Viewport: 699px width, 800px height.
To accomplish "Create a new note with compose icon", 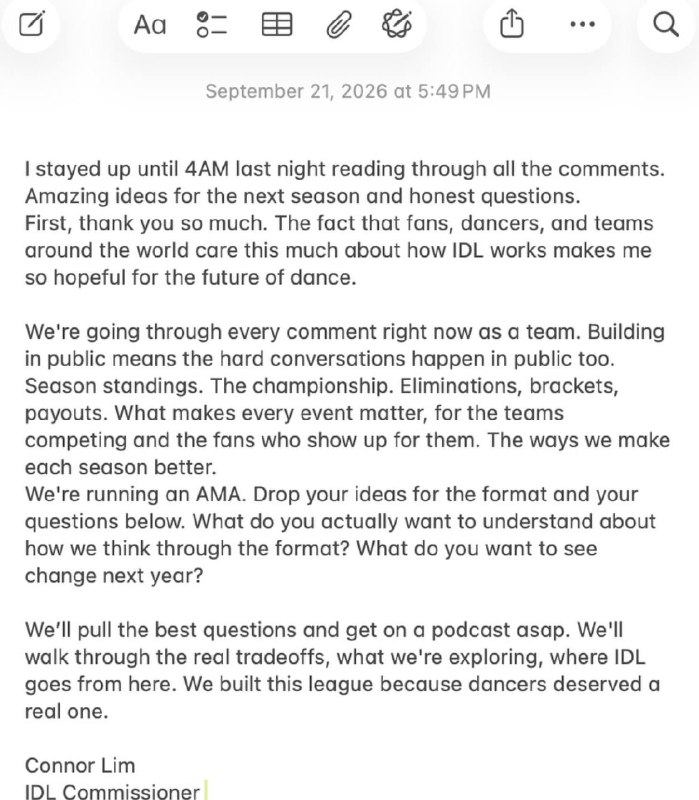I will [x=32, y=24].
